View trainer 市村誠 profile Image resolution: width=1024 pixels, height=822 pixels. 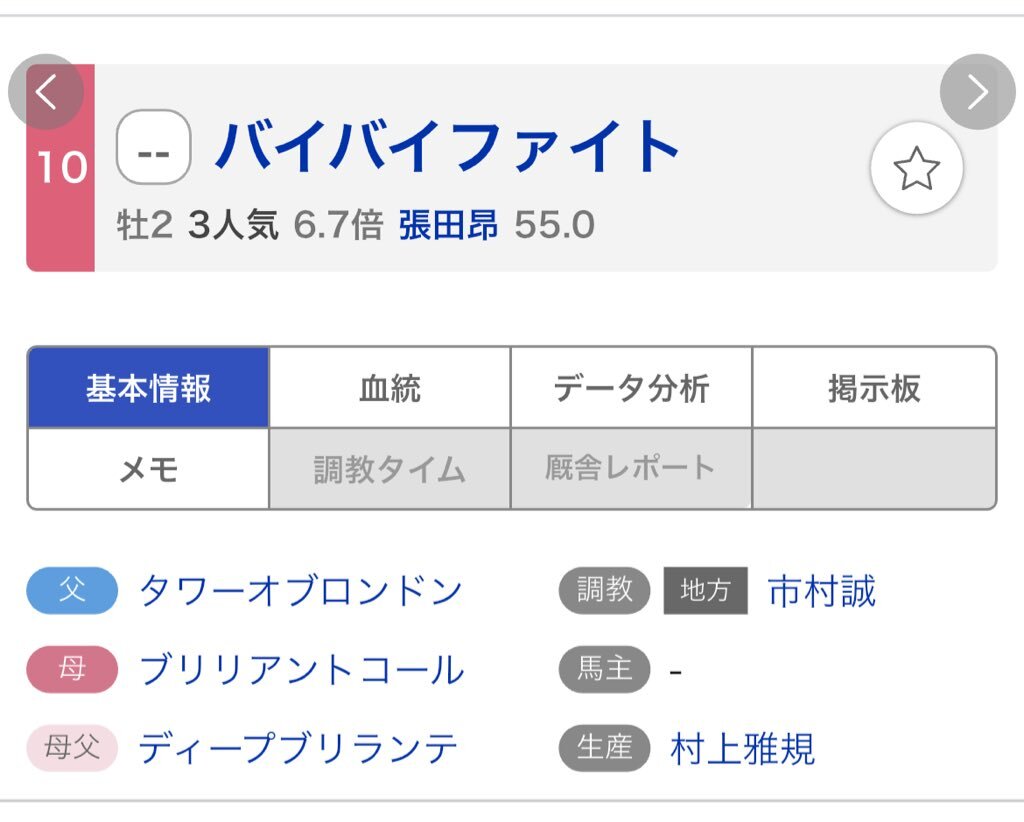click(x=821, y=592)
